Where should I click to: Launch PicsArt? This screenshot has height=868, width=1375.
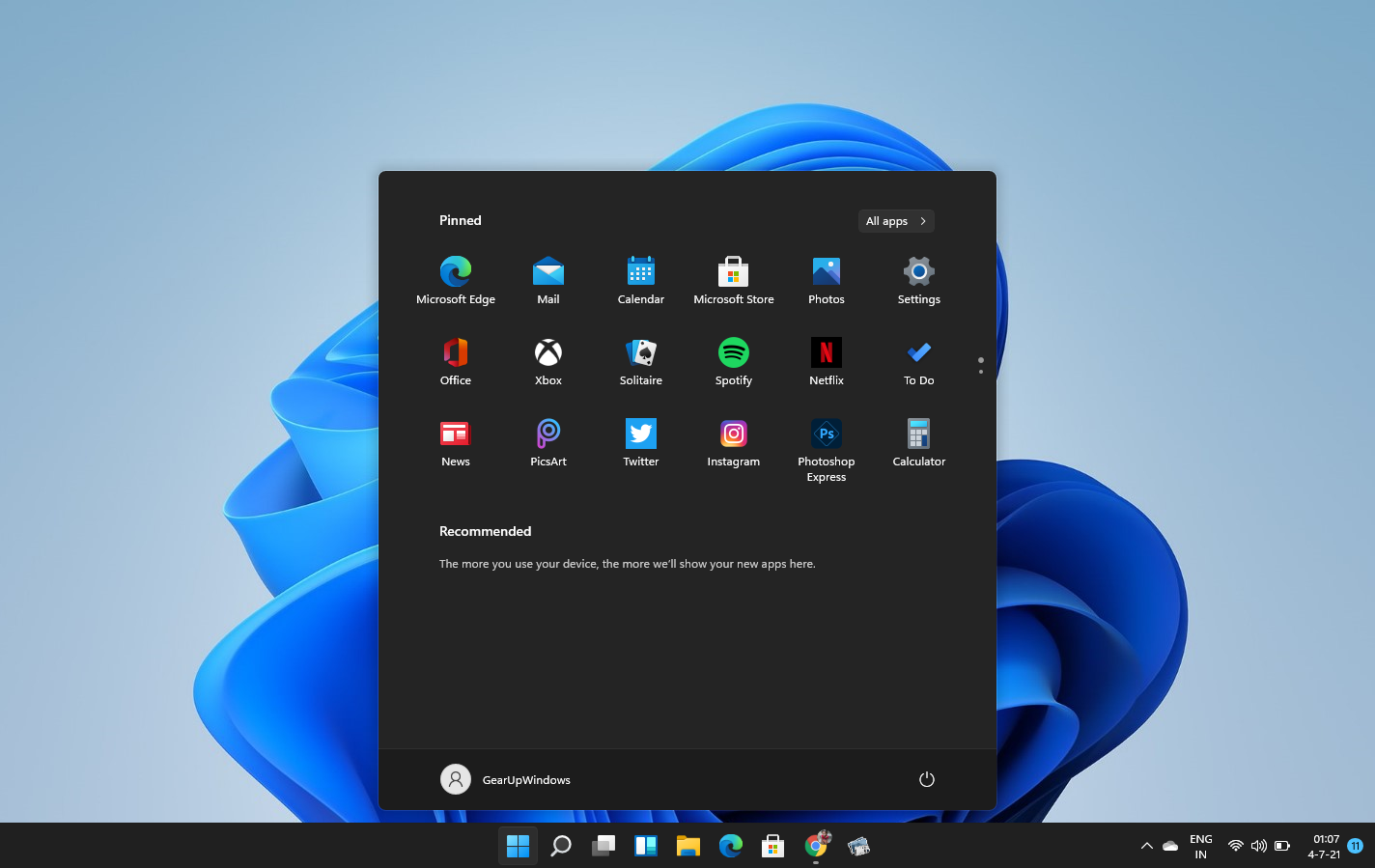[x=548, y=443]
